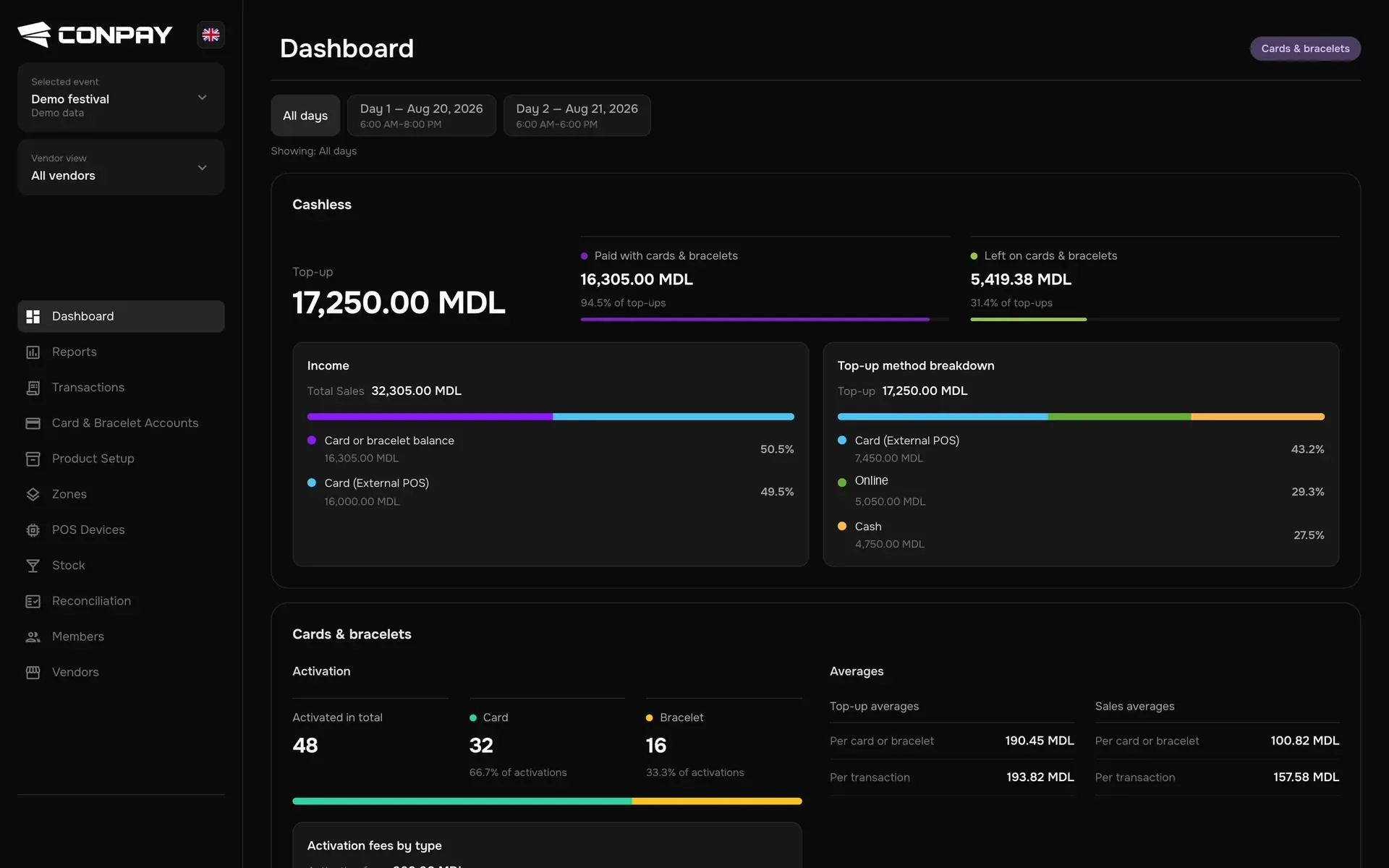Click the Card count 32

pos(481,746)
